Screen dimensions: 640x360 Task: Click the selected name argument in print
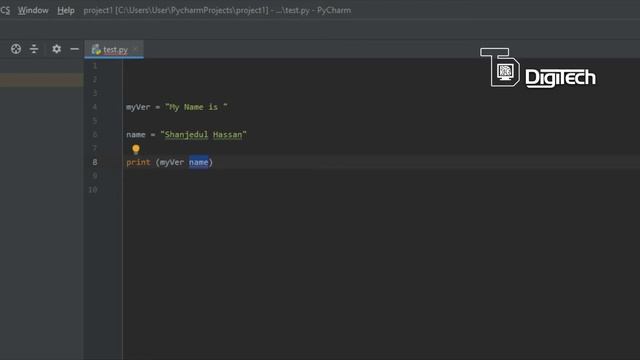click(198, 162)
